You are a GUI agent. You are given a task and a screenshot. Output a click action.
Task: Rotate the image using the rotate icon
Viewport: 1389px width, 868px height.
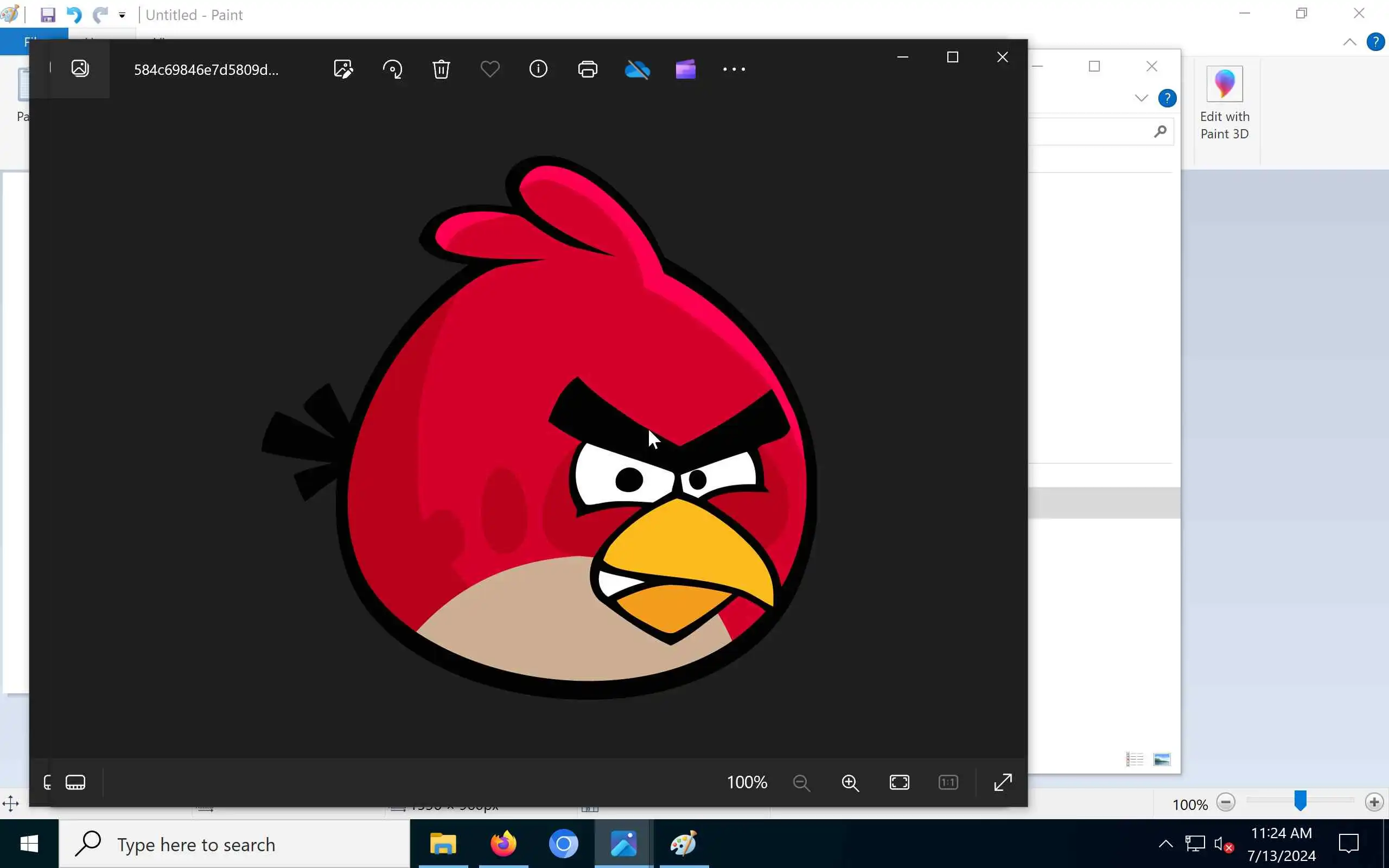[393, 69]
